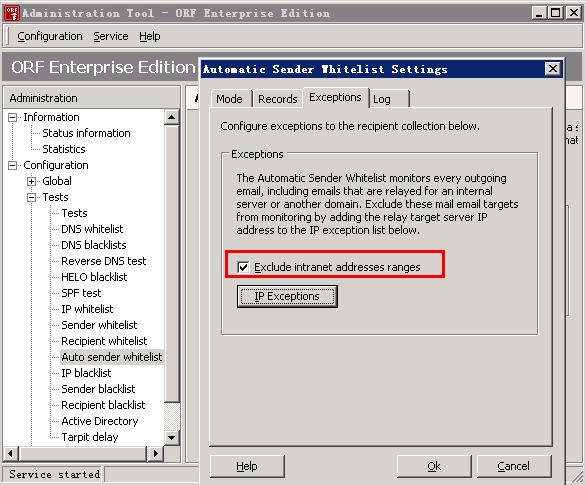Open DNS blacklists settings

coord(94,245)
